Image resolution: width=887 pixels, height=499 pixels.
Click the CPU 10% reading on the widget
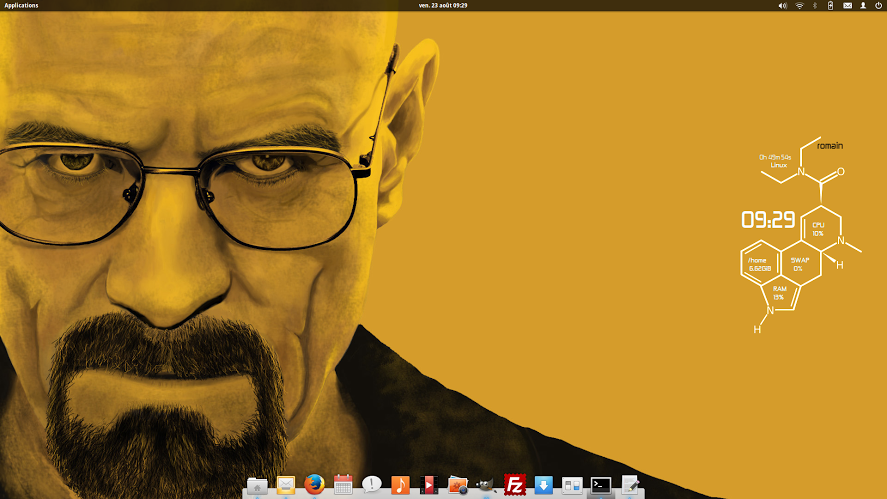tap(818, 229)
